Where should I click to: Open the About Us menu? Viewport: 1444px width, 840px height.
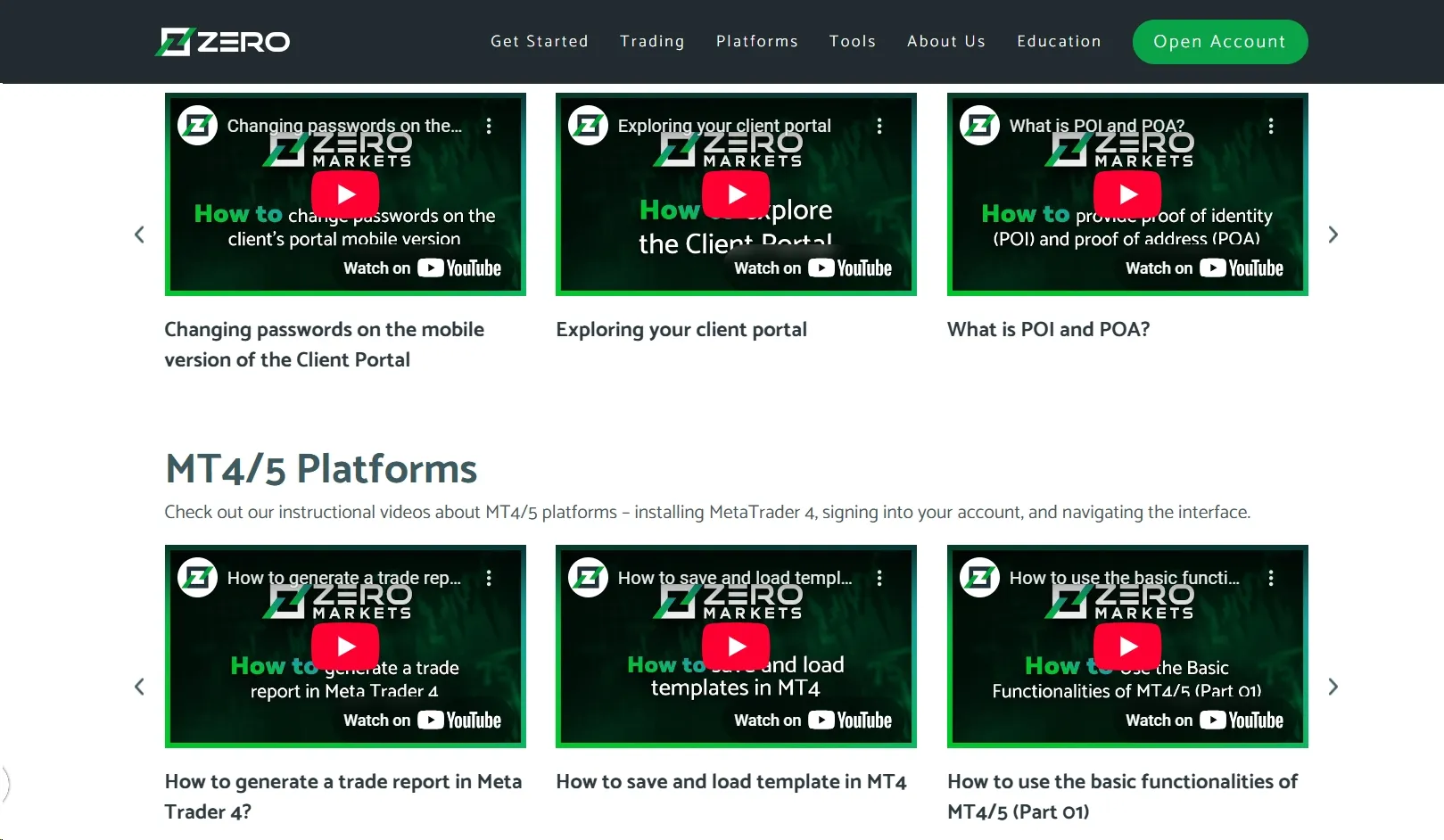click(946, 41)
